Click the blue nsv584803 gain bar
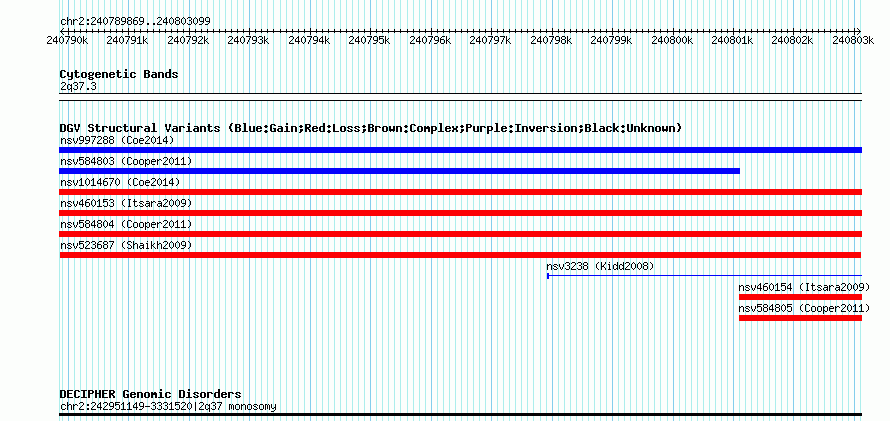Image resolution: width=890 pixels, height=421 pixels. point(400,171)
